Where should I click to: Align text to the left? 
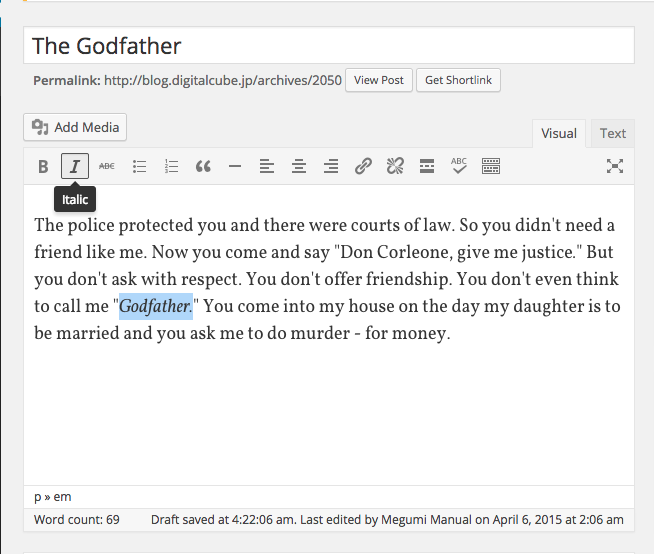pos(266,167)
